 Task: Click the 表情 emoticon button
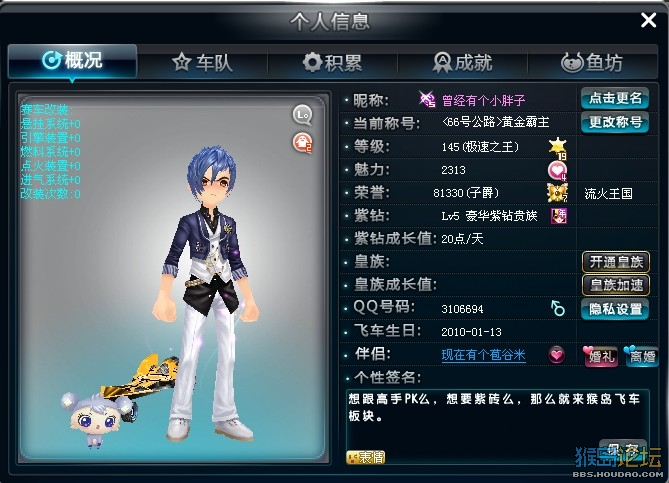click(366, 457)
